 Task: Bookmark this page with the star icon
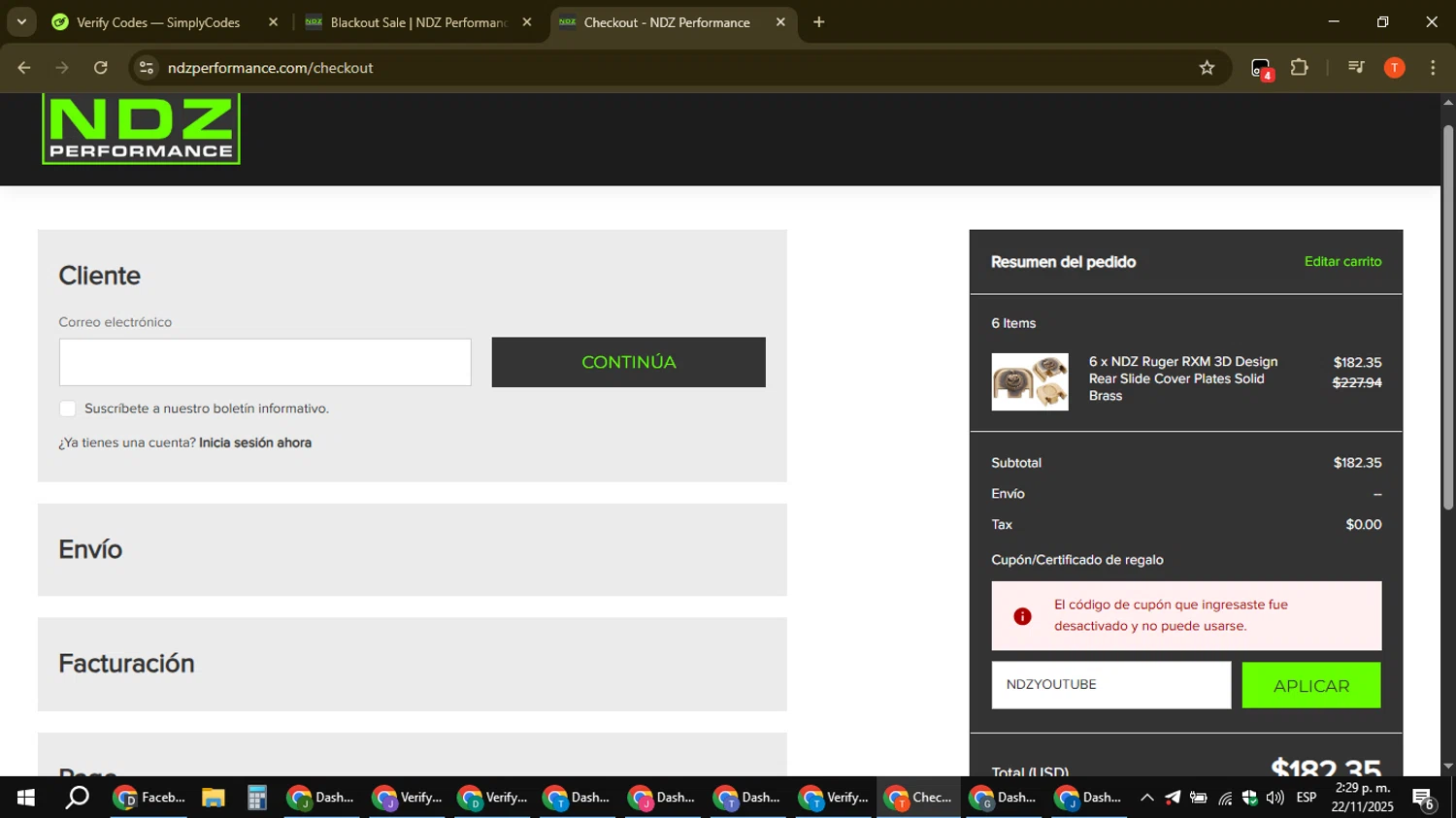click(x=1207, y=68)
